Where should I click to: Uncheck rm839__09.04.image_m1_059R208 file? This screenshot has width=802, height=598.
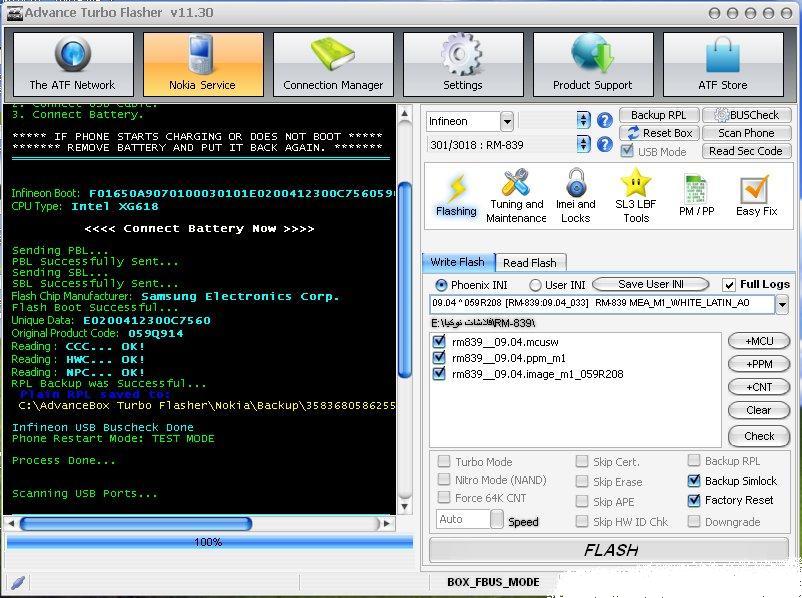[439, 373]
